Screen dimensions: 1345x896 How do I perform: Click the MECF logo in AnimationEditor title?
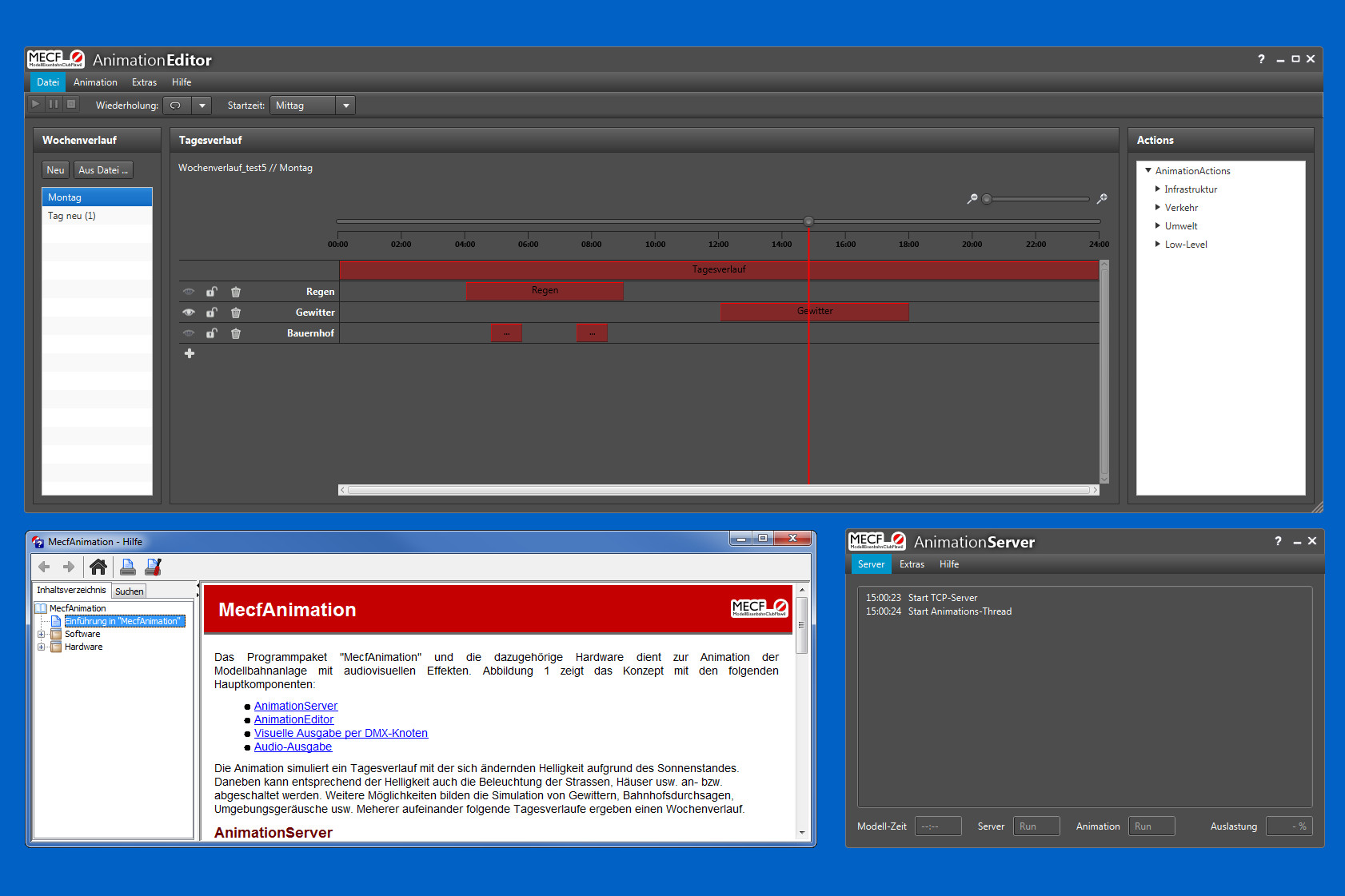(x=56, y=58)
